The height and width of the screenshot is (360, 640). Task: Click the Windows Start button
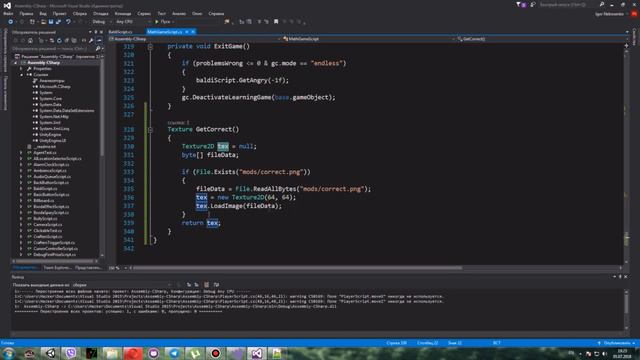[x=9, y=353]
